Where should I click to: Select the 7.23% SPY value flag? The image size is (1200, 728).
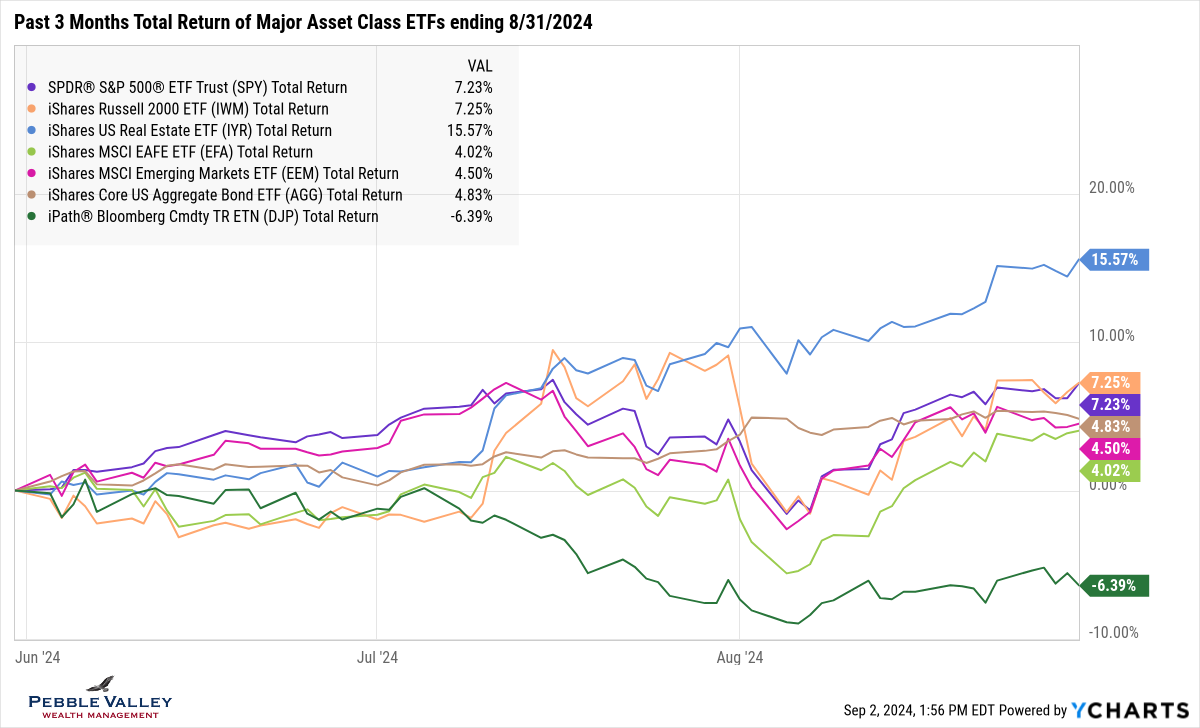(1114, 404)
